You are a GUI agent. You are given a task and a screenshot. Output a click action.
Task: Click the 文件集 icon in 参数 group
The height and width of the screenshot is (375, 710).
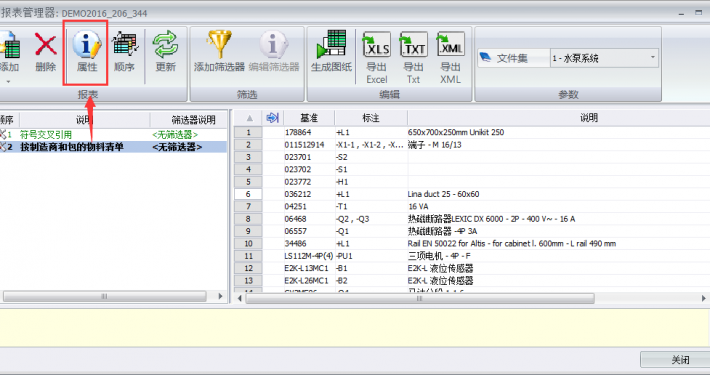pos(485,58)
